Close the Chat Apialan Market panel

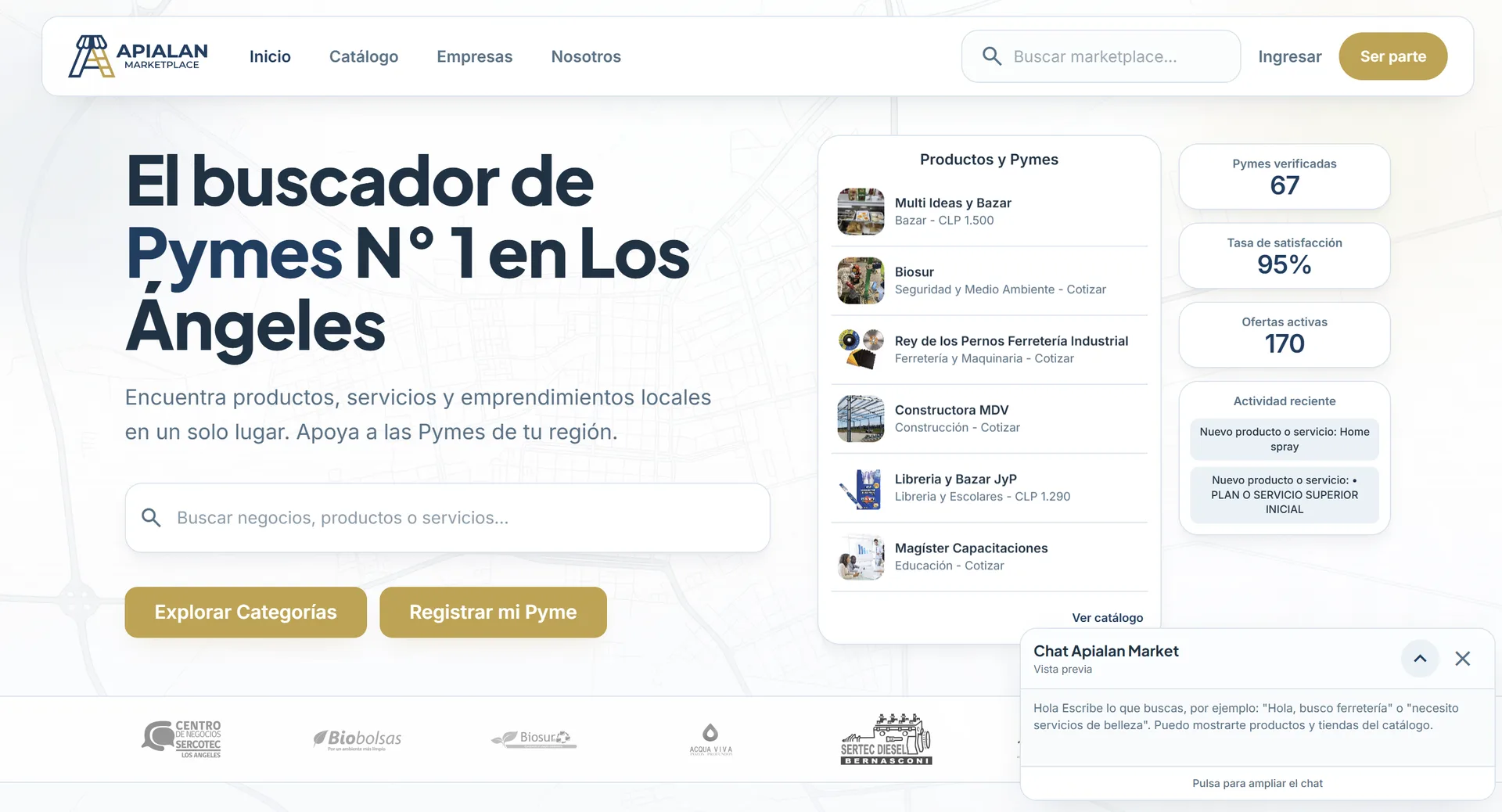click(1462, 658)
